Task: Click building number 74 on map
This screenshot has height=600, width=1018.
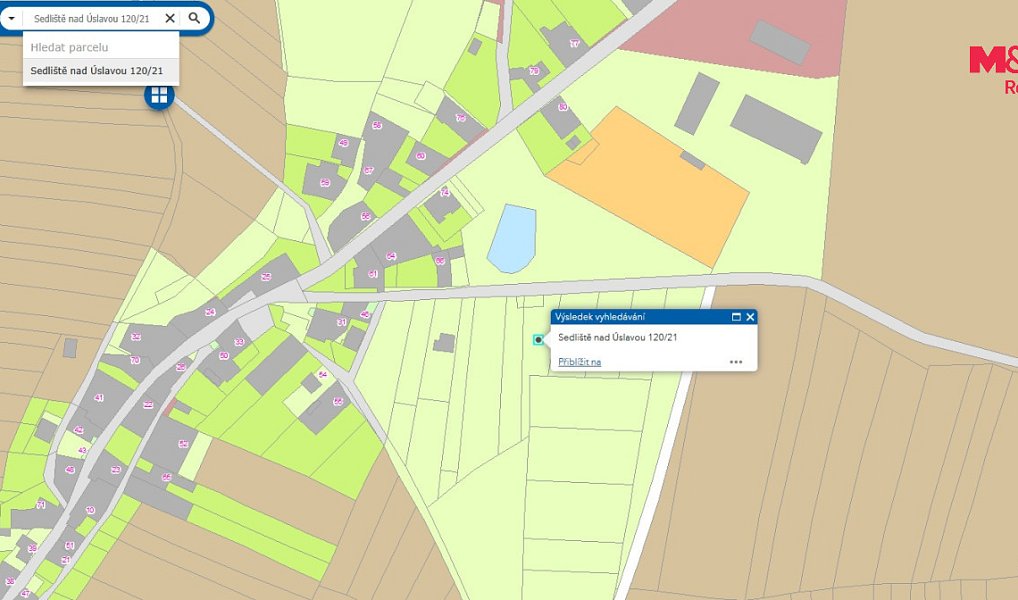Action: [x=445, y=193]
